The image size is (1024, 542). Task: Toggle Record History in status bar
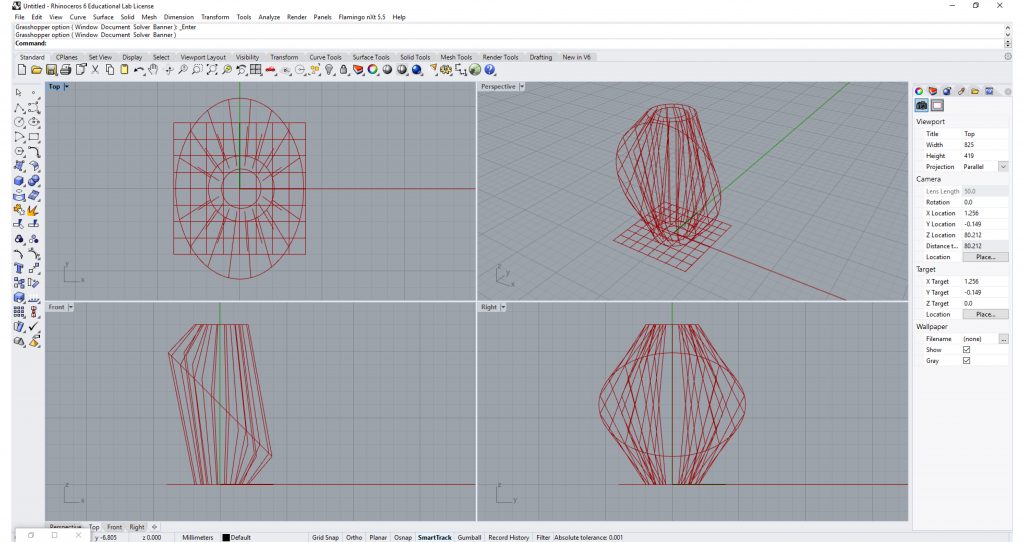tap(509, 537)
